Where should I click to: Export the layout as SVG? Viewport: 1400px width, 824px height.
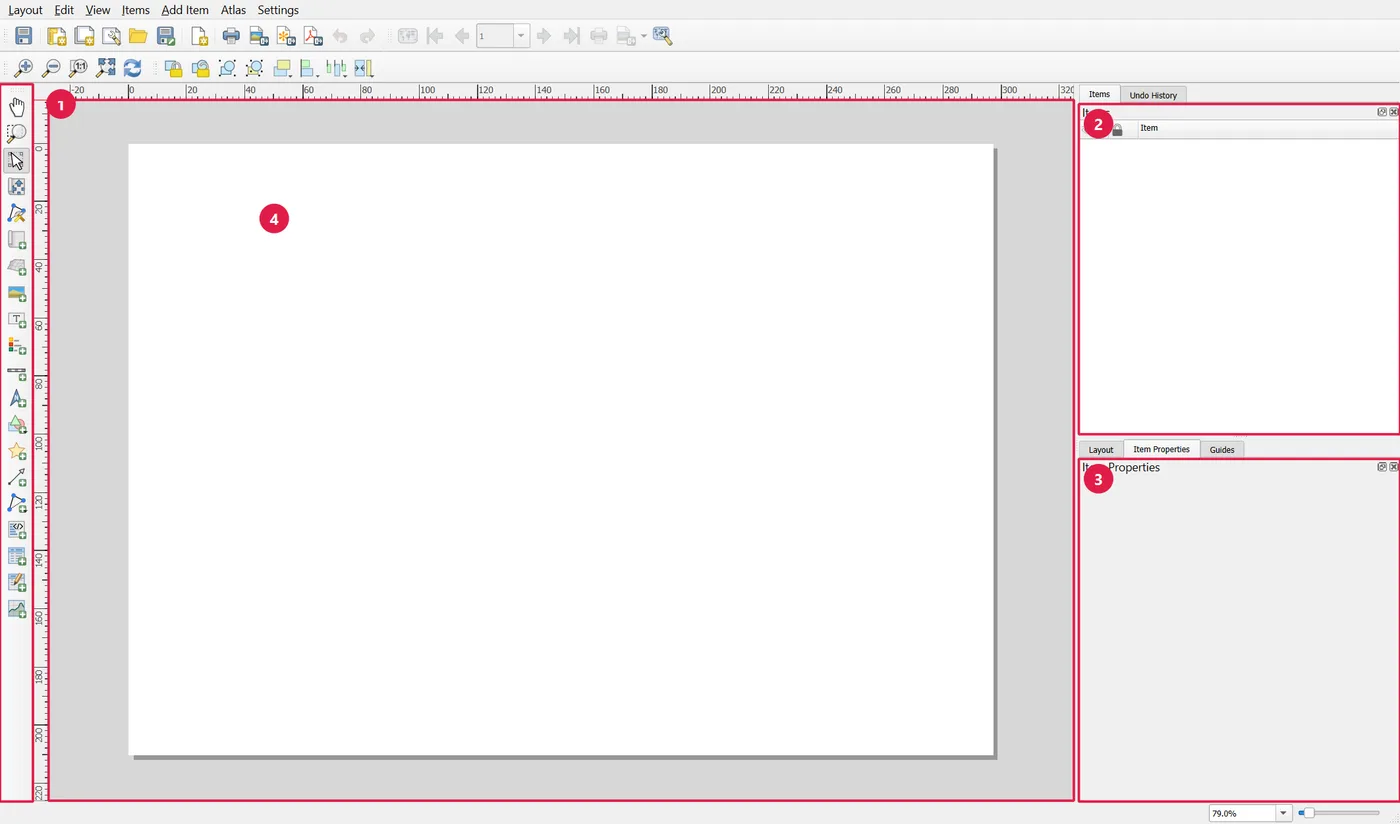coord(286,36)
